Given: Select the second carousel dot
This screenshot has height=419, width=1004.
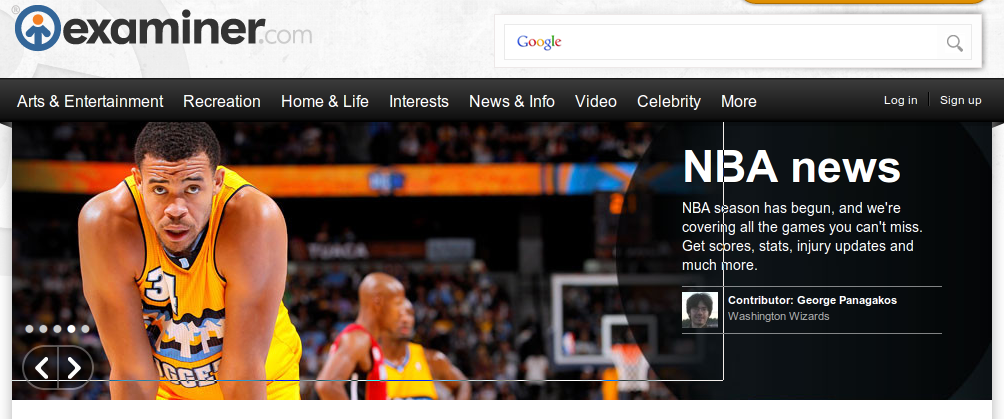Looking at the screenshot, I should pos(44,329).
